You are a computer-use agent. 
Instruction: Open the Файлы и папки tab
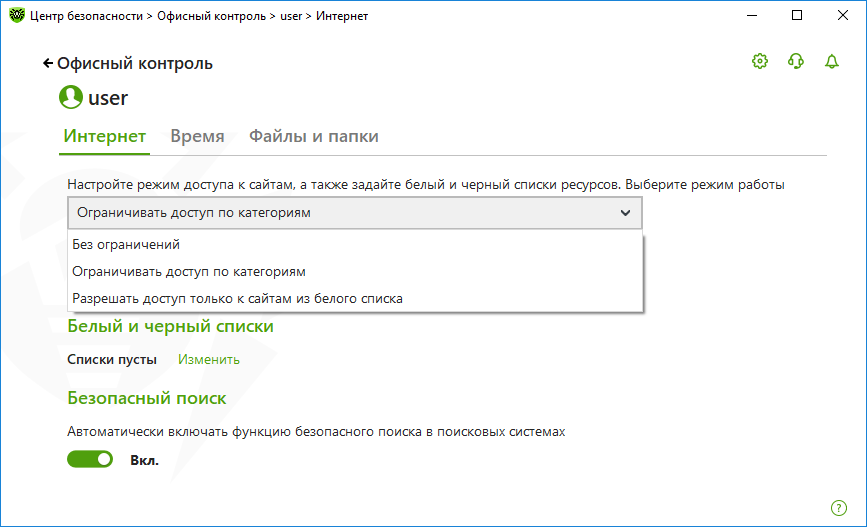click(314, 136)
